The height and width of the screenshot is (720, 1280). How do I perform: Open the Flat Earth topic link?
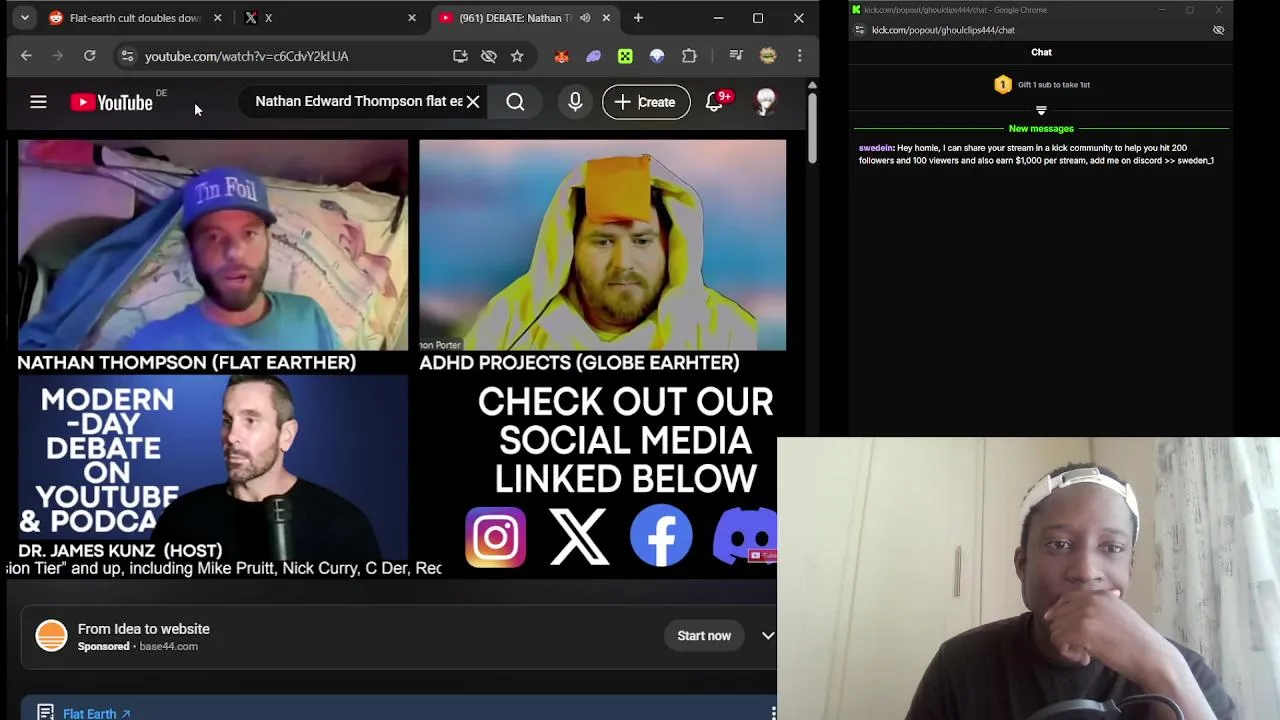[x=97, y=714]
